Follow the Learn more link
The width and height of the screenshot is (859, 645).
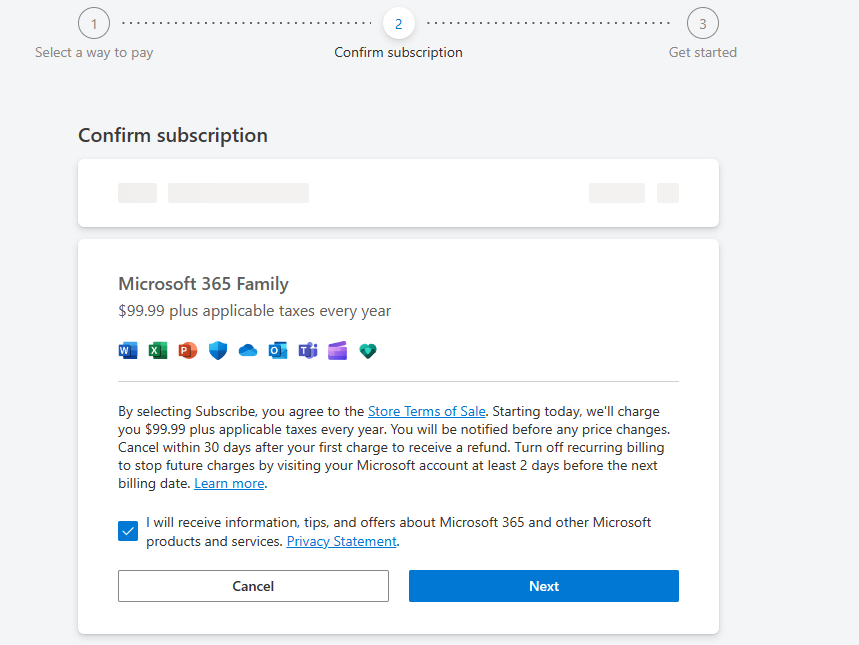click(230, 483)
